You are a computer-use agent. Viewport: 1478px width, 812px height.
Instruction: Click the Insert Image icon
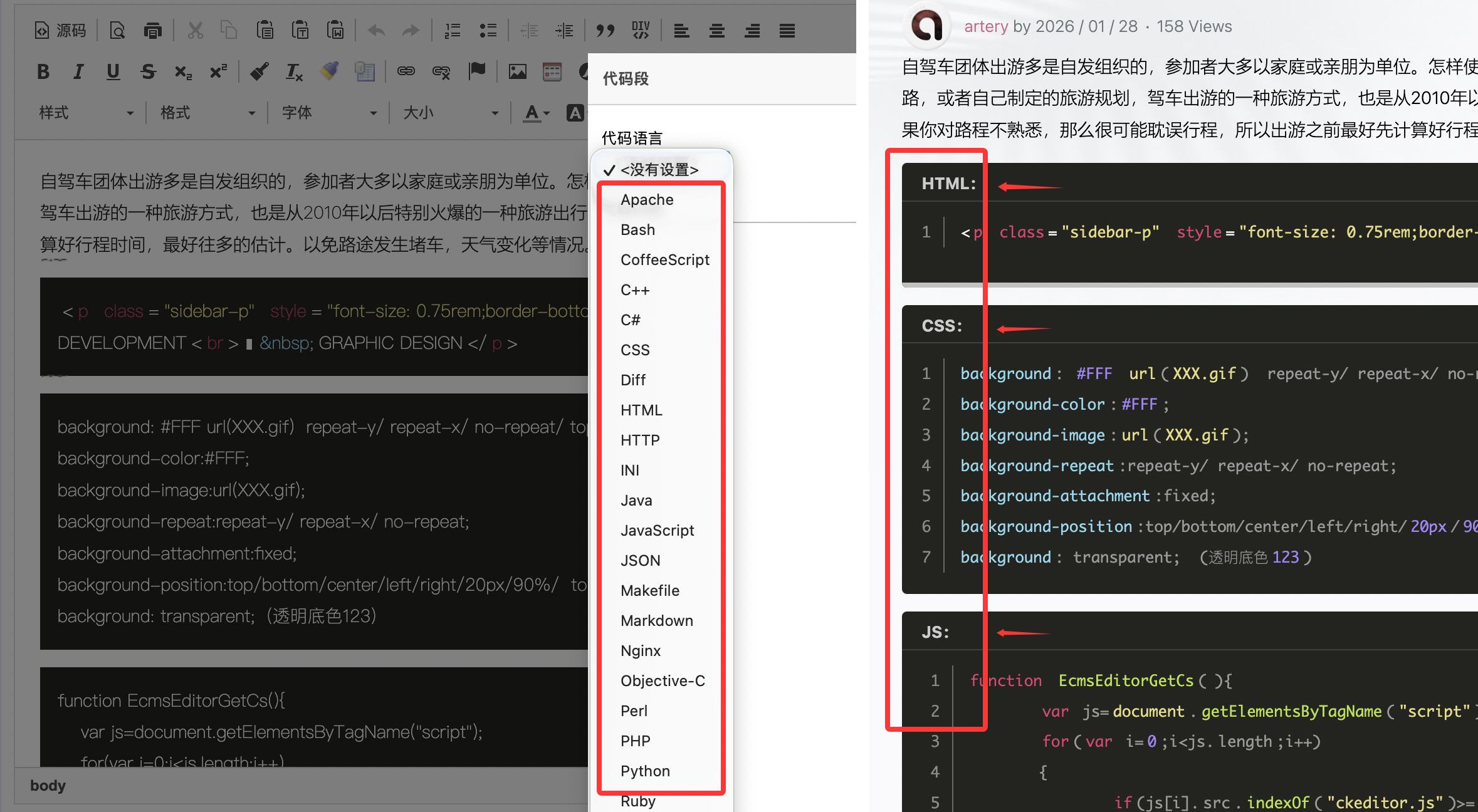pos(517,71)
